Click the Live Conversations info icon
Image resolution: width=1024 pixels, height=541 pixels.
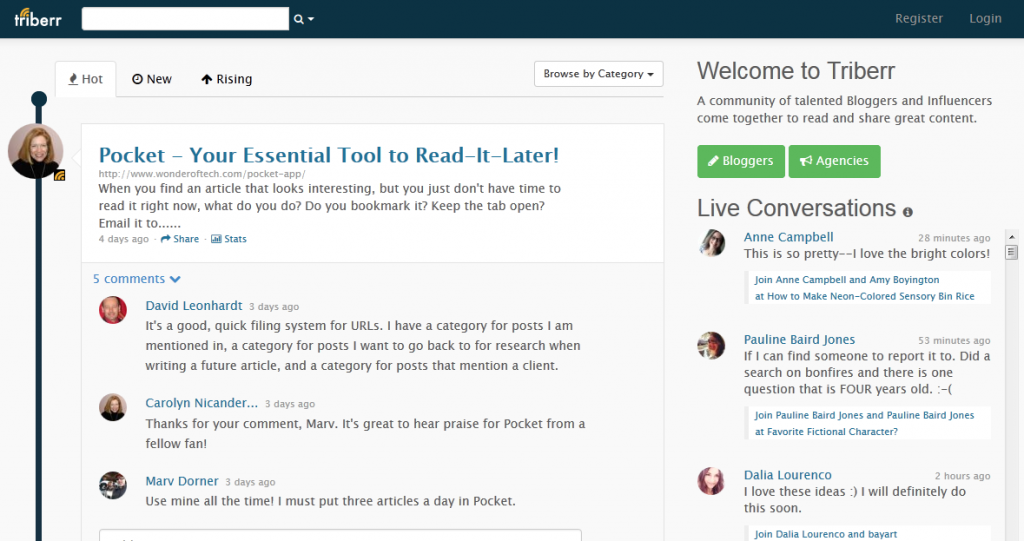tap(908, 212)
